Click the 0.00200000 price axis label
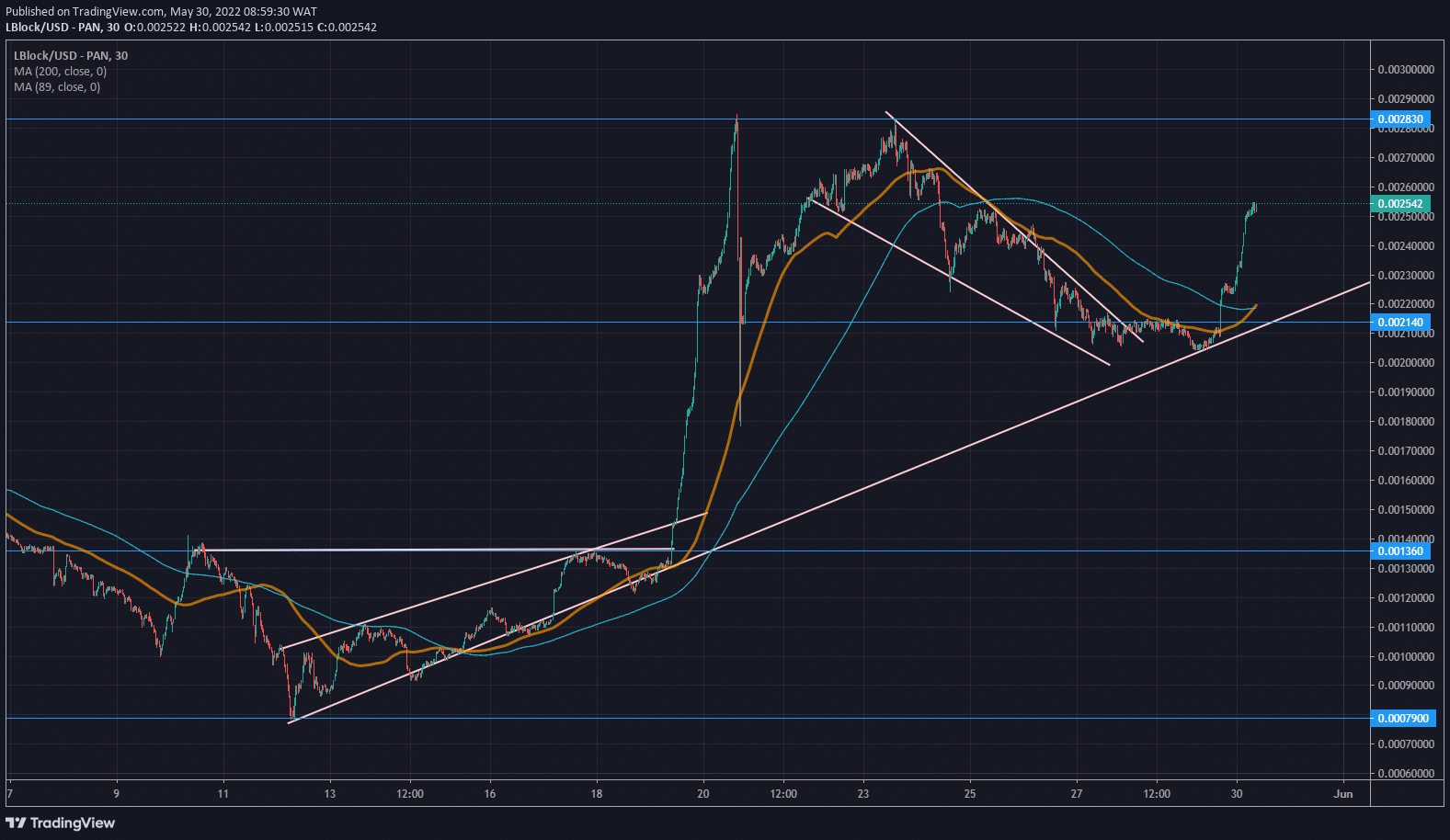This screenshot has width=1450, height=840. (x=1406, y=363)
